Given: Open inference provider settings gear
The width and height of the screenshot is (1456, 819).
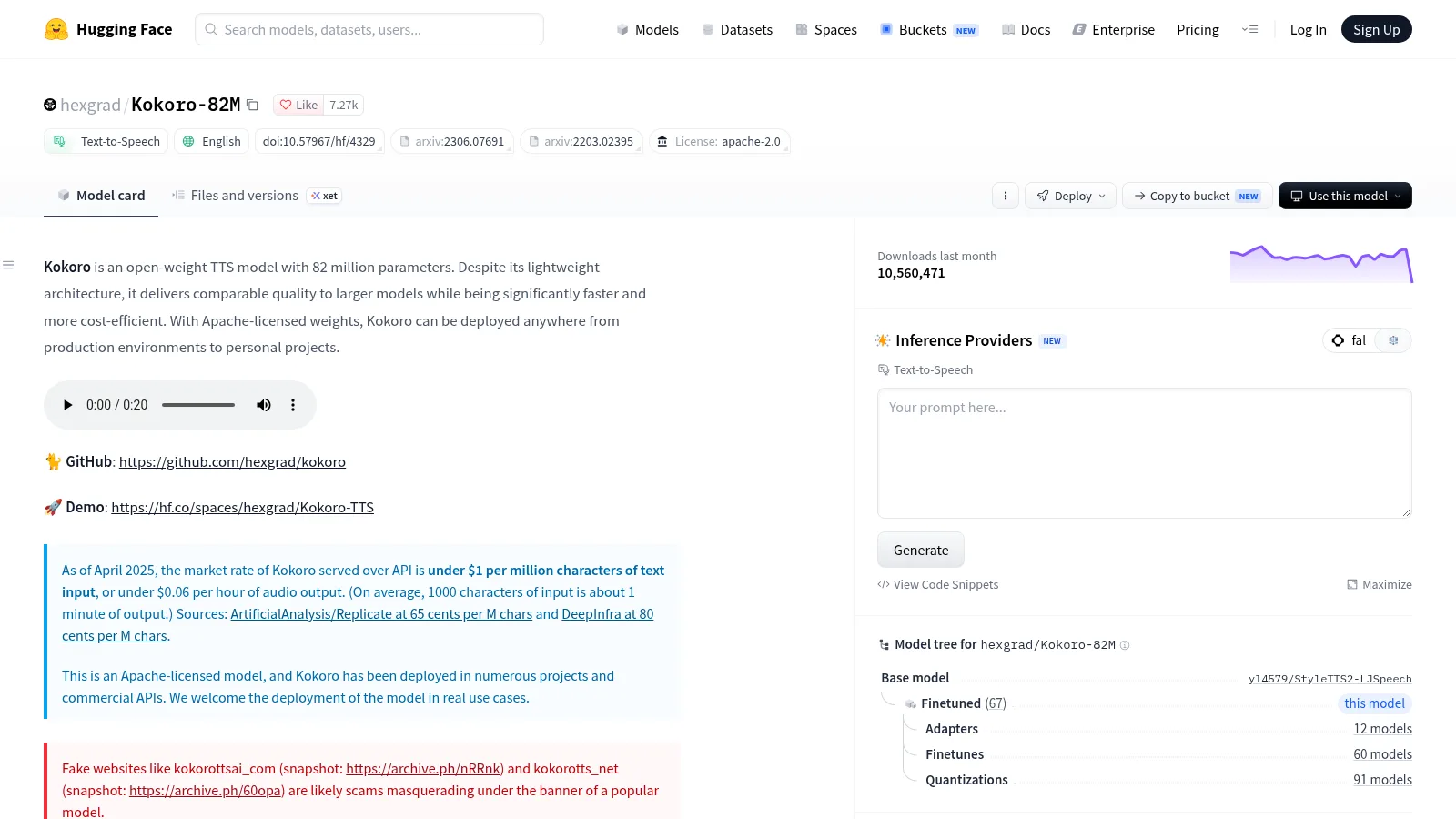Looking at the screenshot, I should 1393,340.
